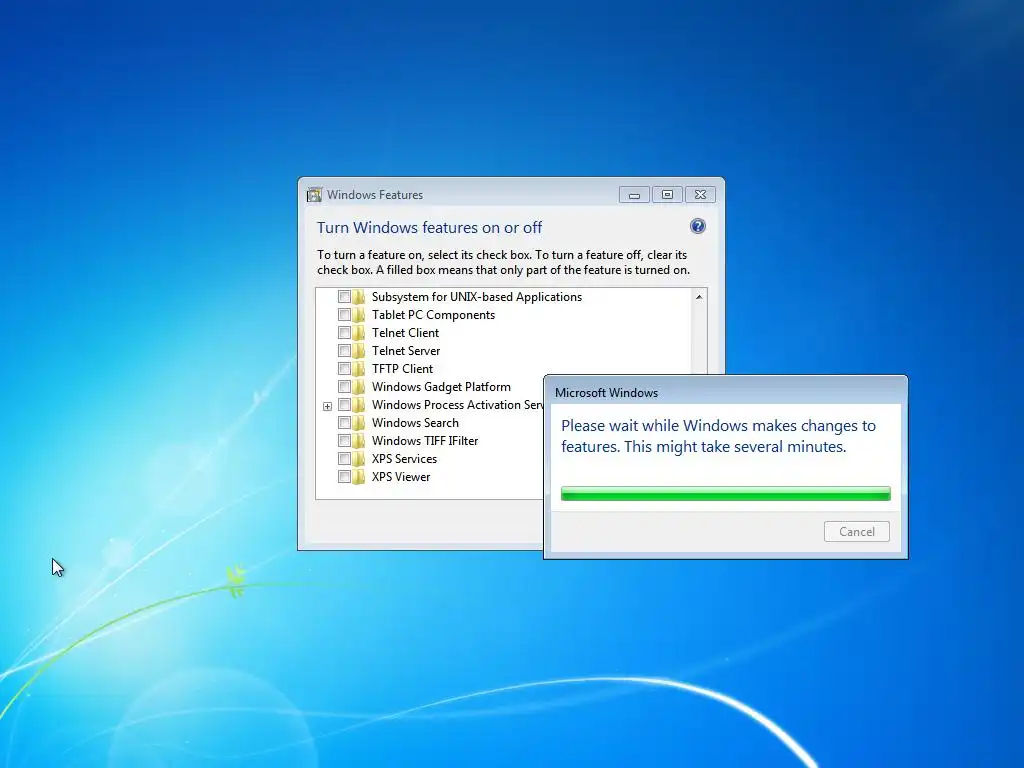The image size is (1024, 768).
Task: Click the green progress bar
Action: coord(726,494)
